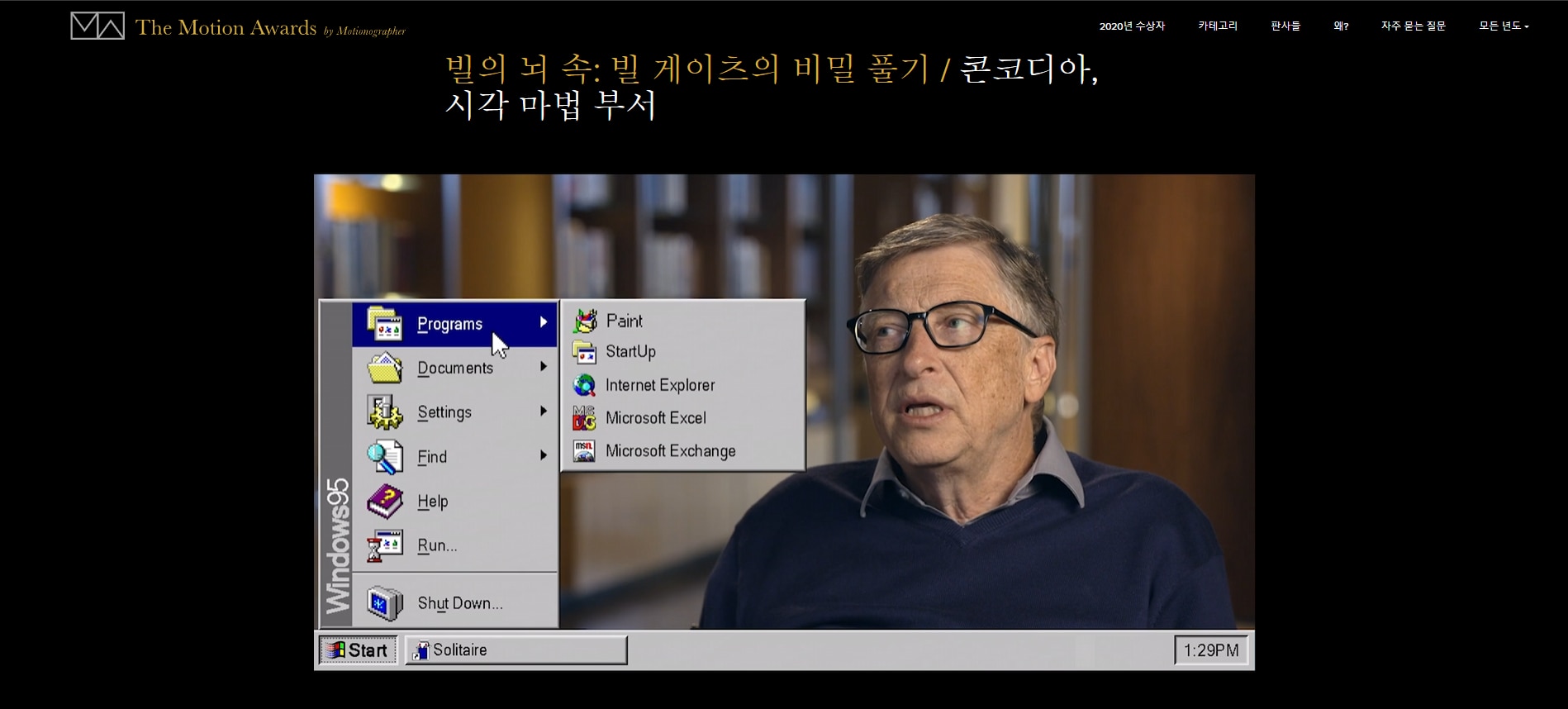Click the Documents folder icon
The width and height of the screenshot is (1568, 709).
pyautogui.click(x=384, y=368)
